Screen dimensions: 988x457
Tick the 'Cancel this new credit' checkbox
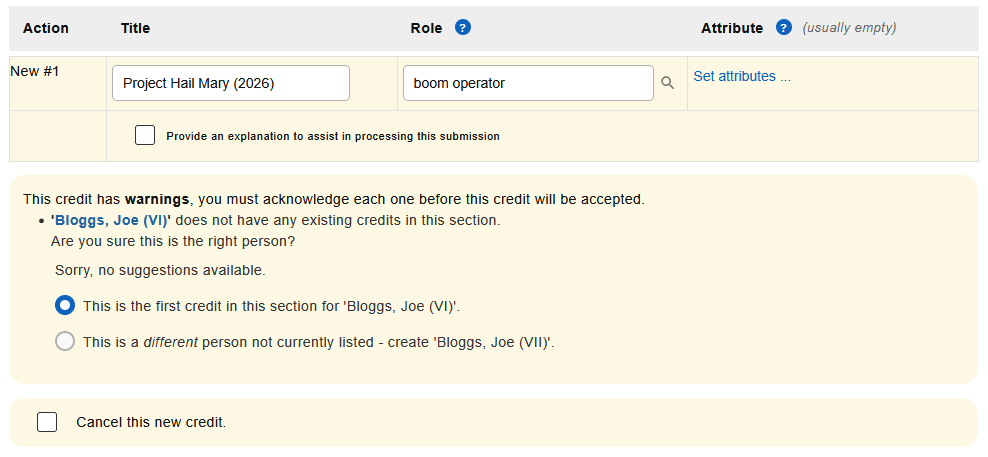[47, 422]
